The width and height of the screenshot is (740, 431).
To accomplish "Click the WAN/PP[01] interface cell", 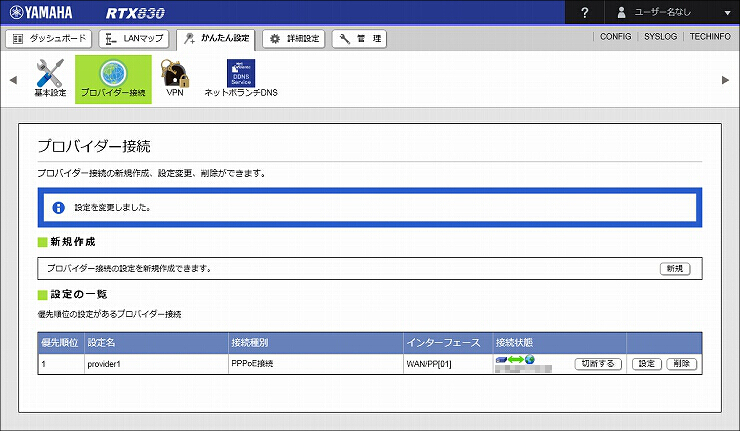I will [448, 364].
